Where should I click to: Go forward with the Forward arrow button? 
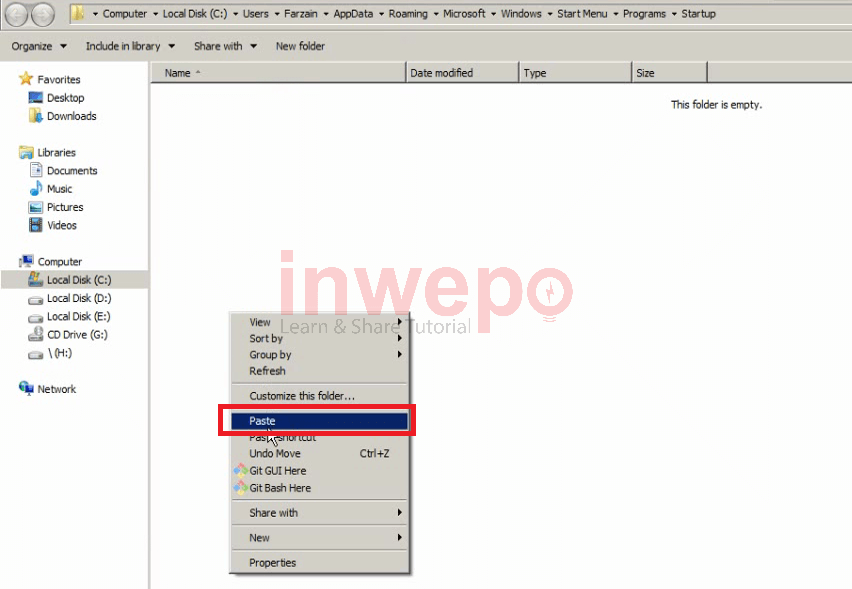tap(43, 15)
